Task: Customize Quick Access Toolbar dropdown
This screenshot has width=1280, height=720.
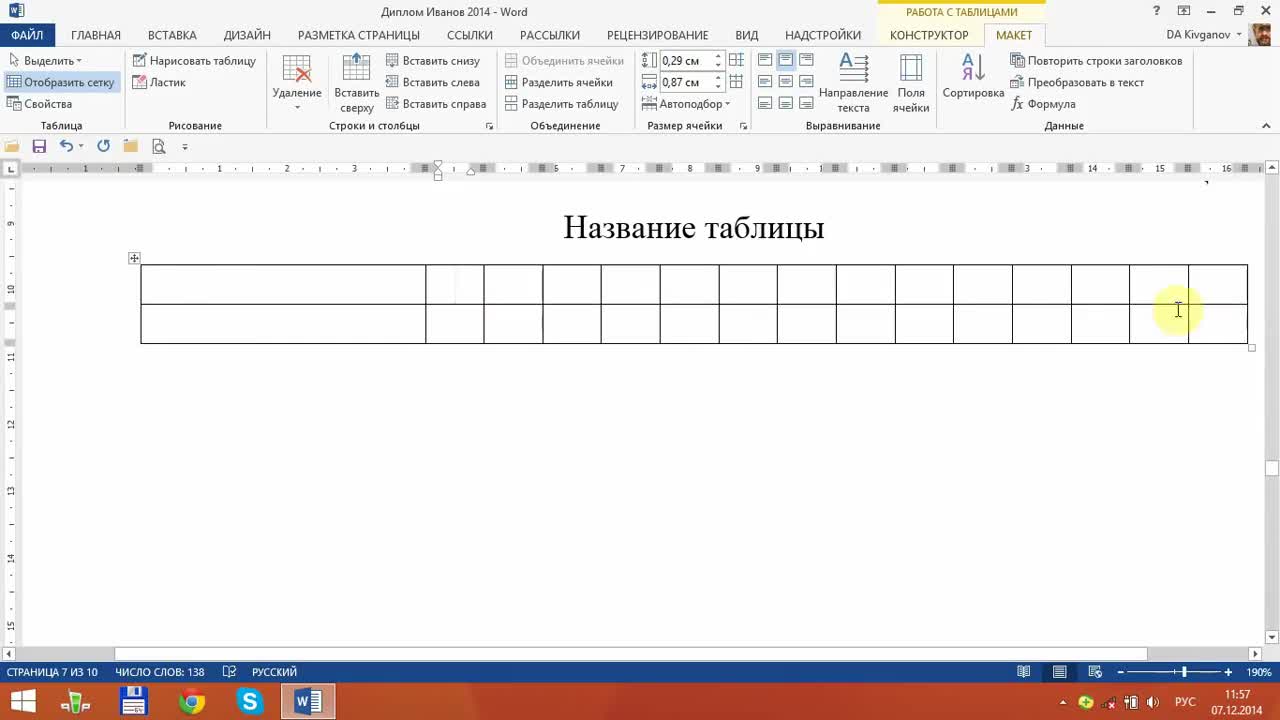Action: click(x=185, y=146)
